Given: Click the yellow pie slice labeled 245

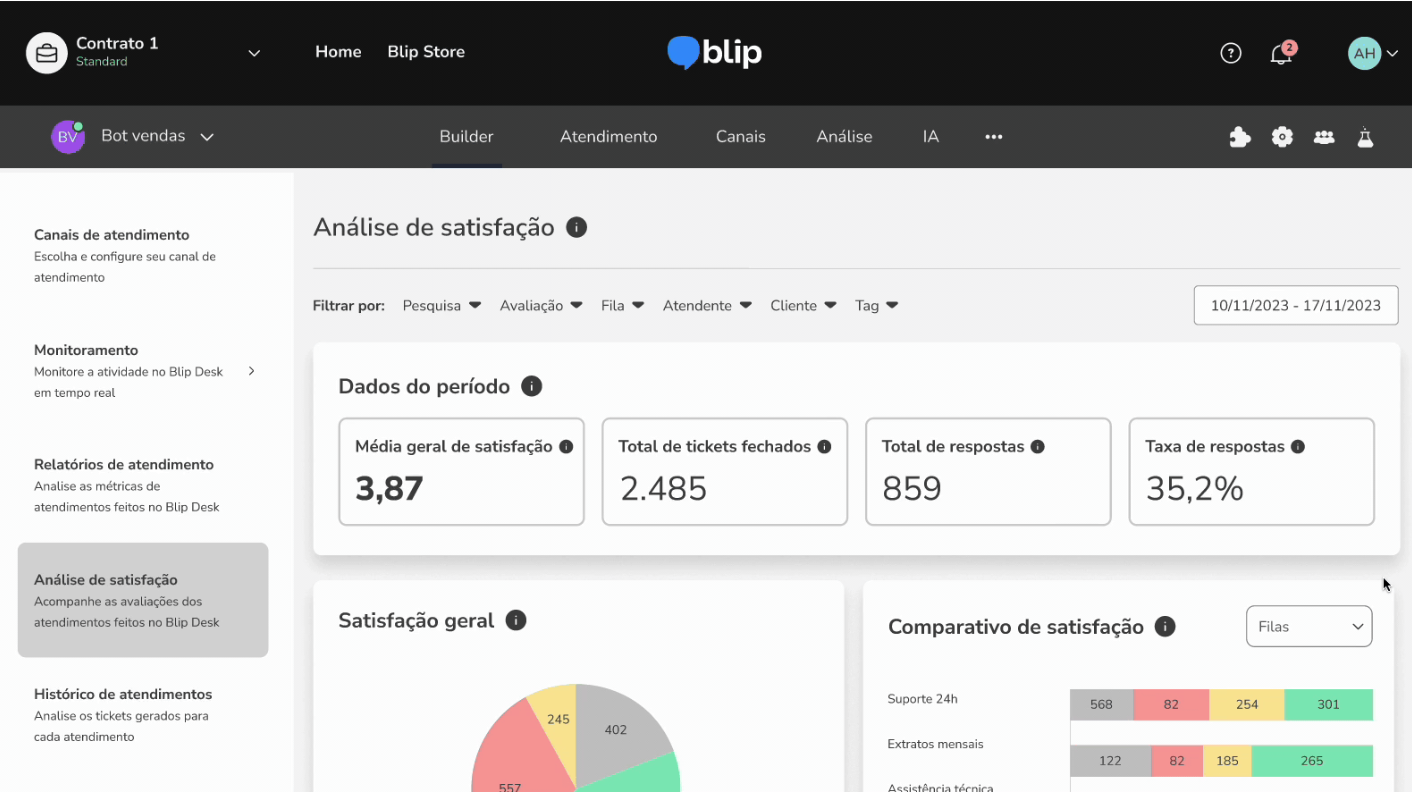Looking at the screenshot, I should click(x=556, y=717).
